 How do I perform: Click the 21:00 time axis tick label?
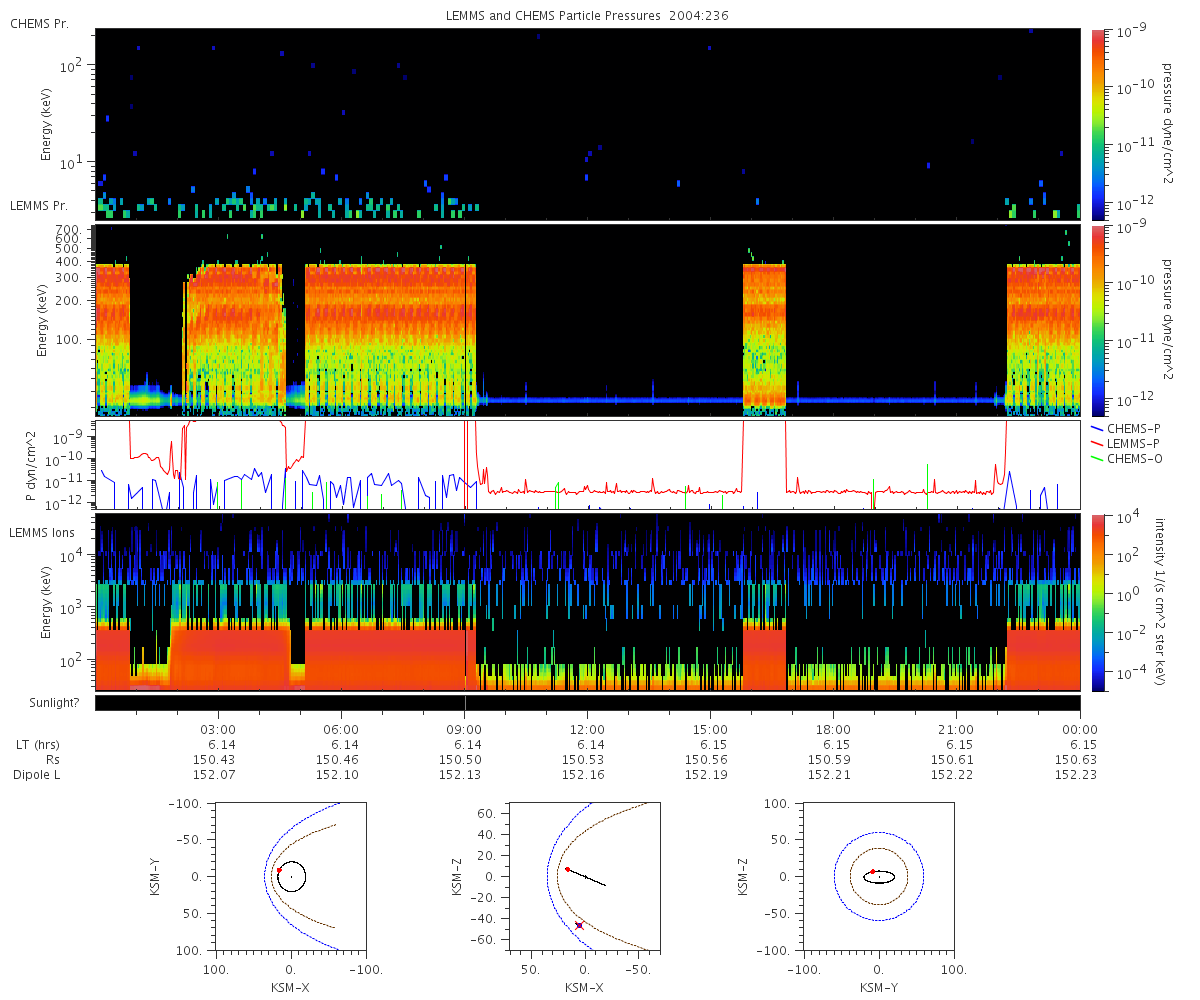pos(957,729)
